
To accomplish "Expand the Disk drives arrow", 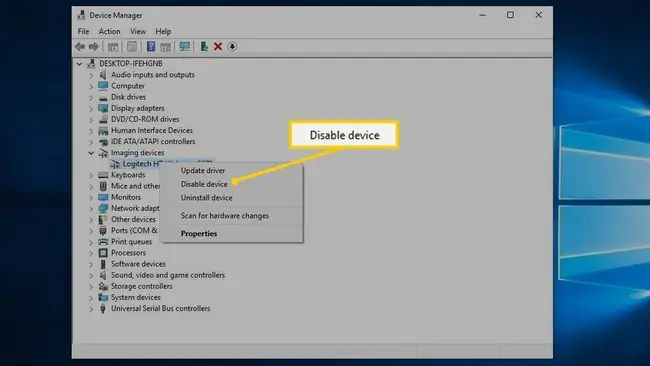I will coord(91,97).
